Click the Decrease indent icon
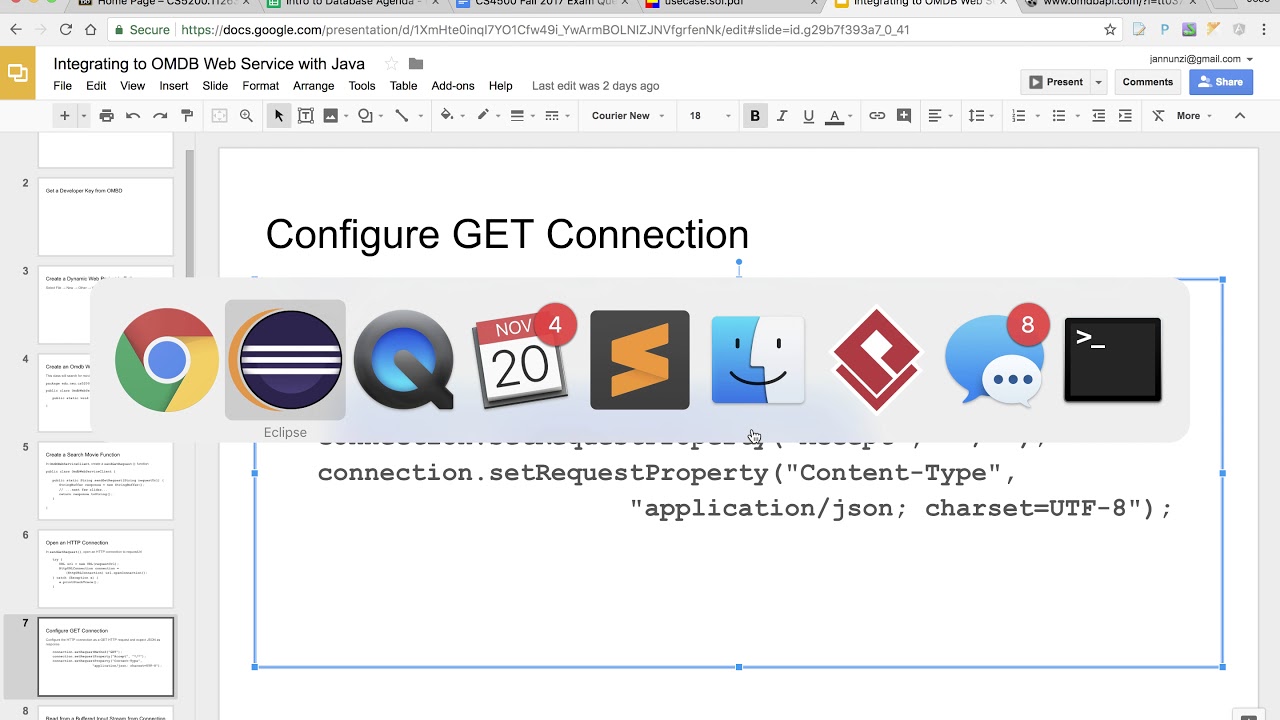The height and width of the screenshot is (720, 1280). [x=1098, y=116]
